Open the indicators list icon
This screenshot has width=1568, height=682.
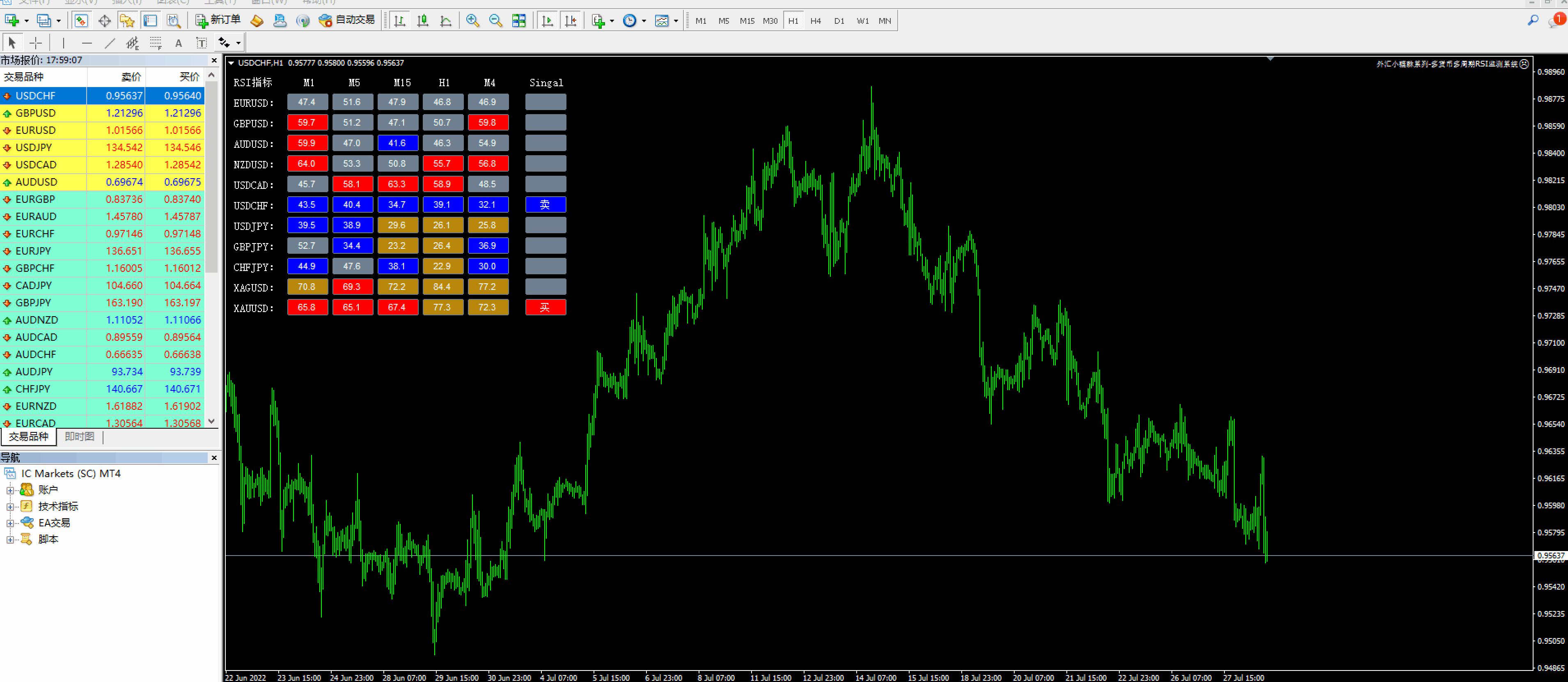(x=598, y=21)
